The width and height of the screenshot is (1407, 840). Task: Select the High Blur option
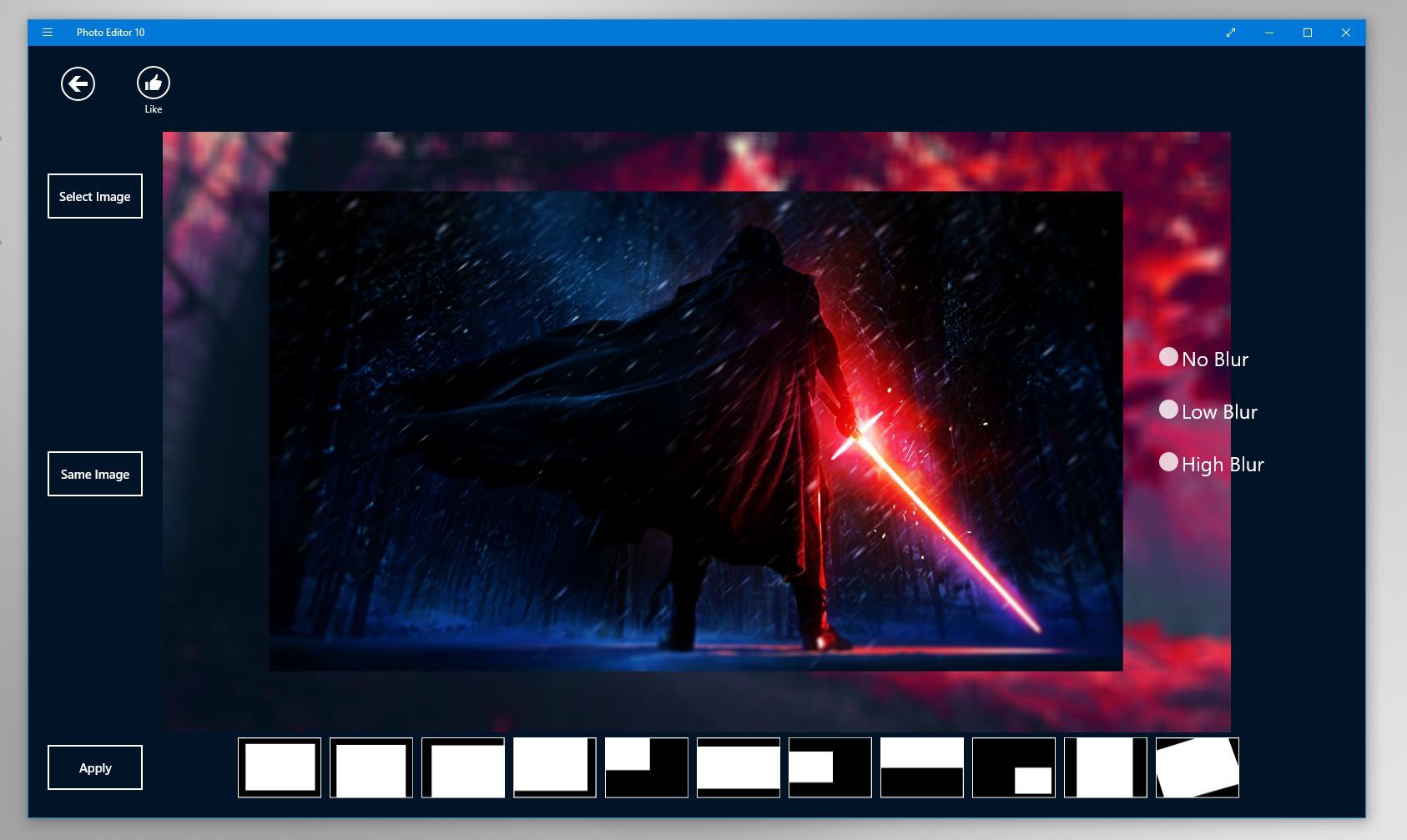[x=1212, y=464]
